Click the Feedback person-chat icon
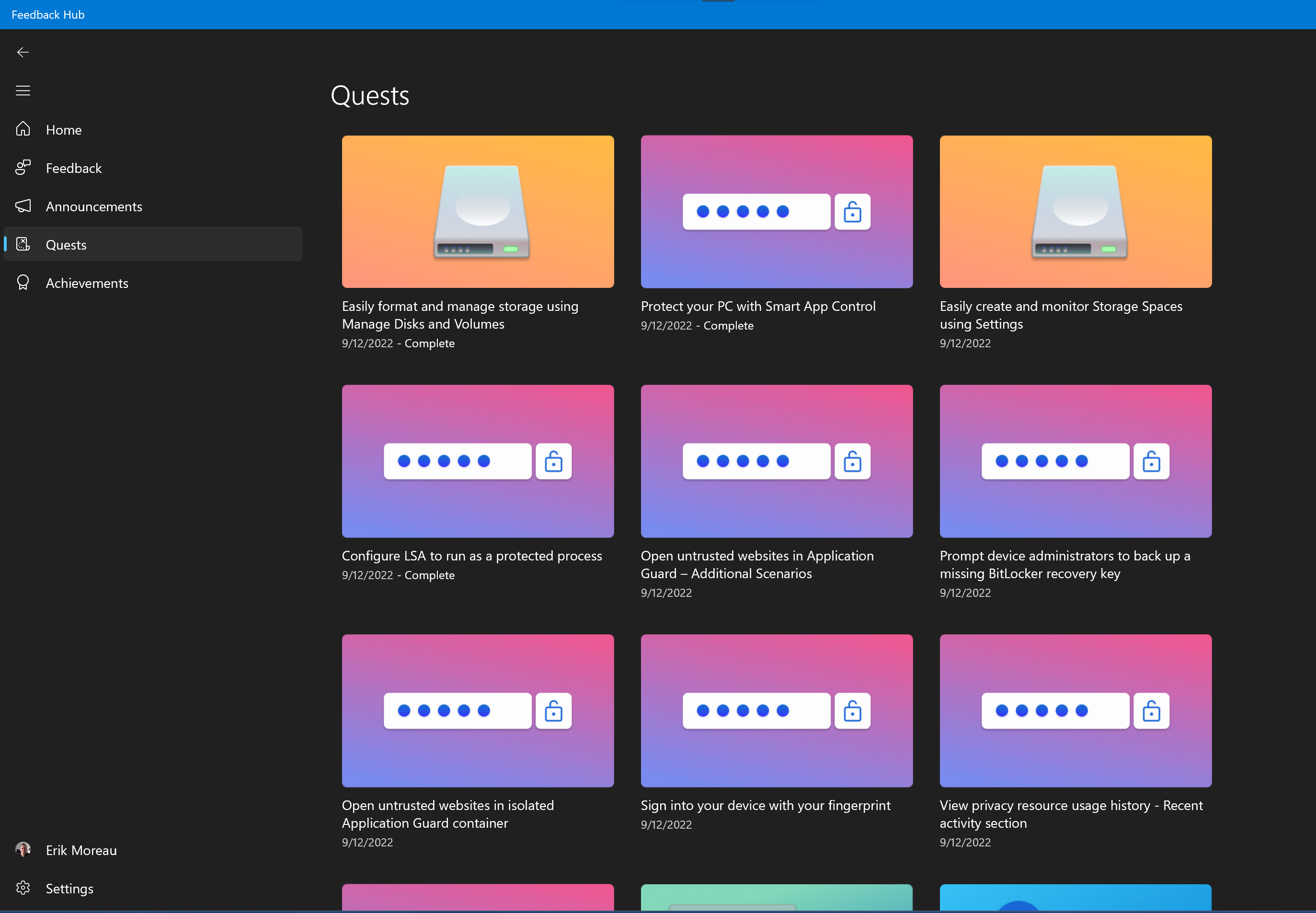The width and height of the screenshot is (1316, 913). click(x=23, y=168)
